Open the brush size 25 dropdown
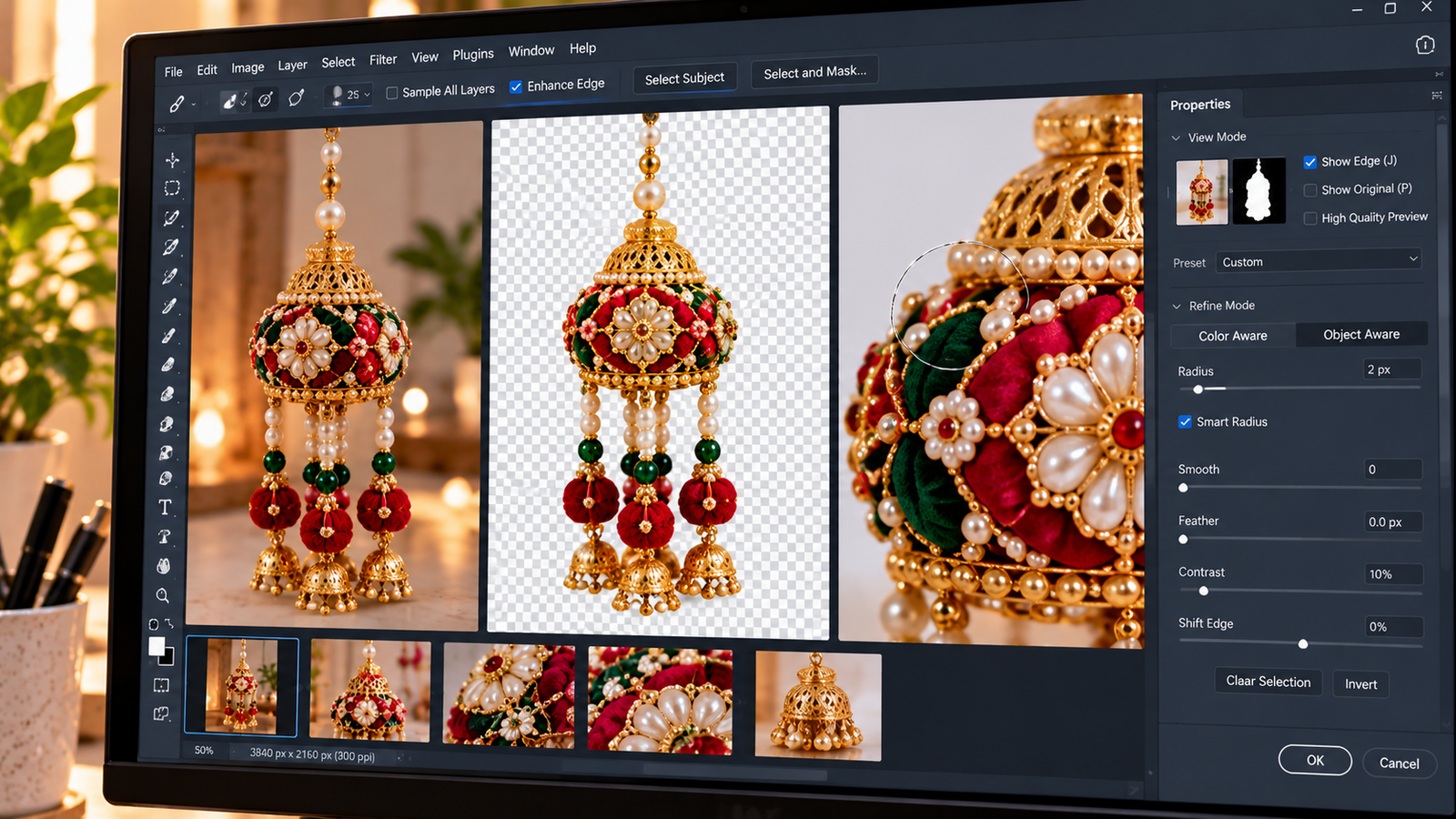This screenshot has height=819, width=1456. pos(349,95)
